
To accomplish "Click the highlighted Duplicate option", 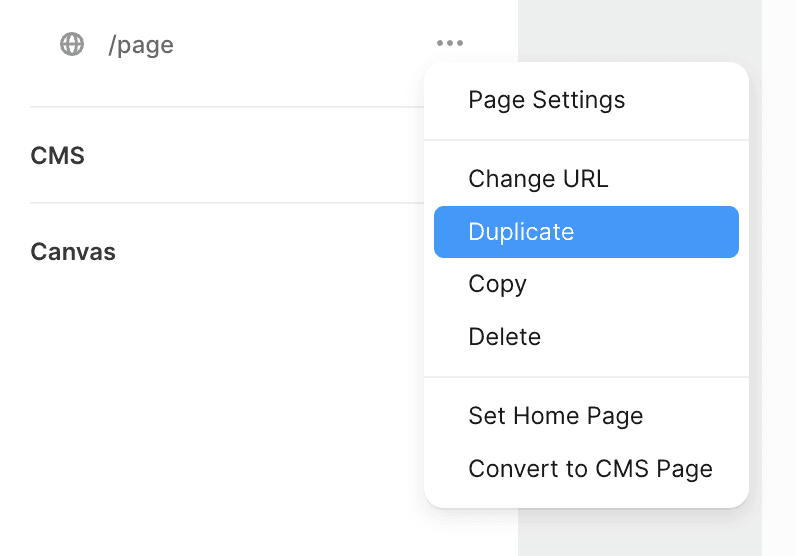I will pyautogui.click(x=586, y=232).
